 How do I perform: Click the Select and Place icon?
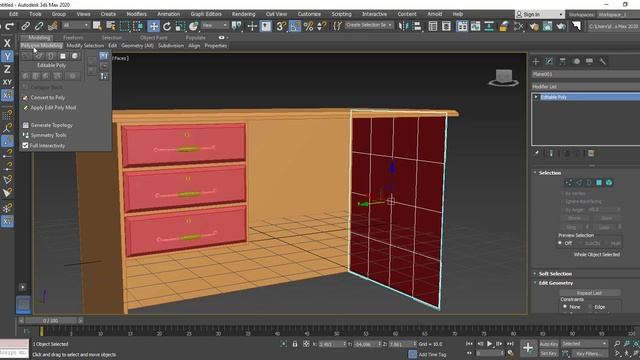pos(193,27)
